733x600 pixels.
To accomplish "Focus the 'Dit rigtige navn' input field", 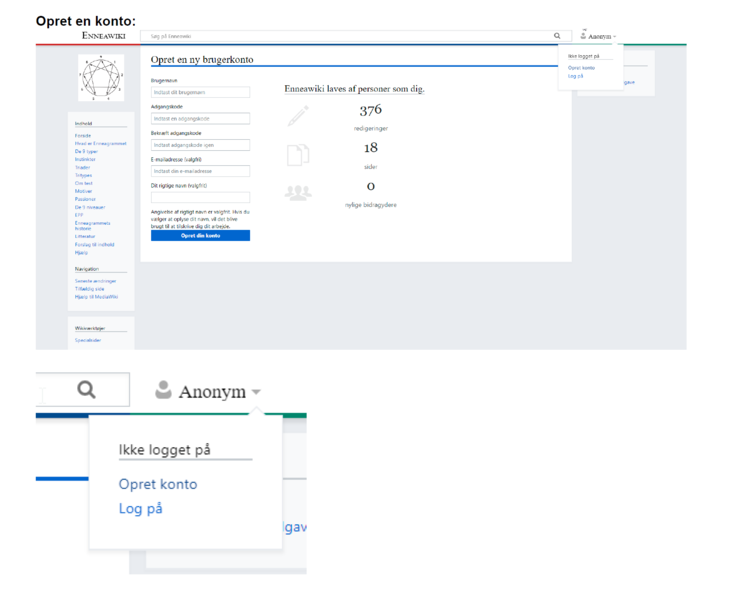I will point(200,197).
